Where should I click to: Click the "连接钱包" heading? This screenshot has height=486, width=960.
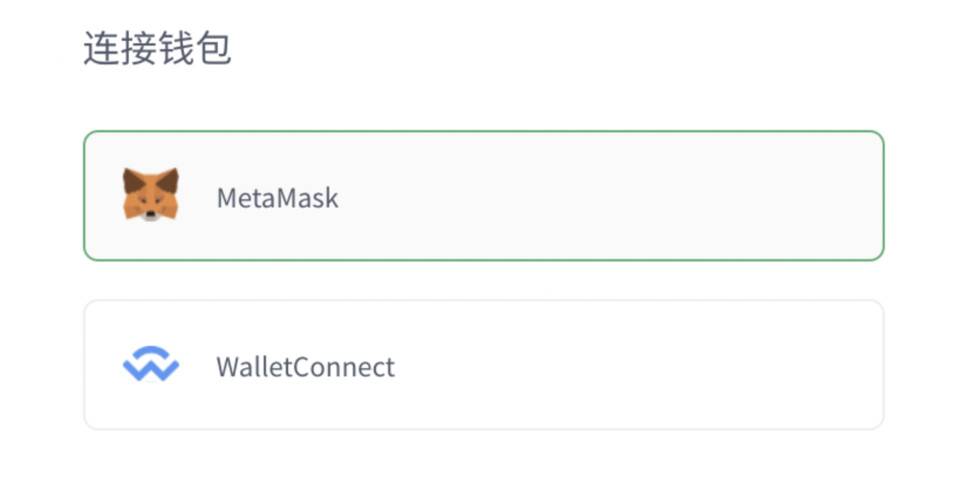[x=157, y=48]
